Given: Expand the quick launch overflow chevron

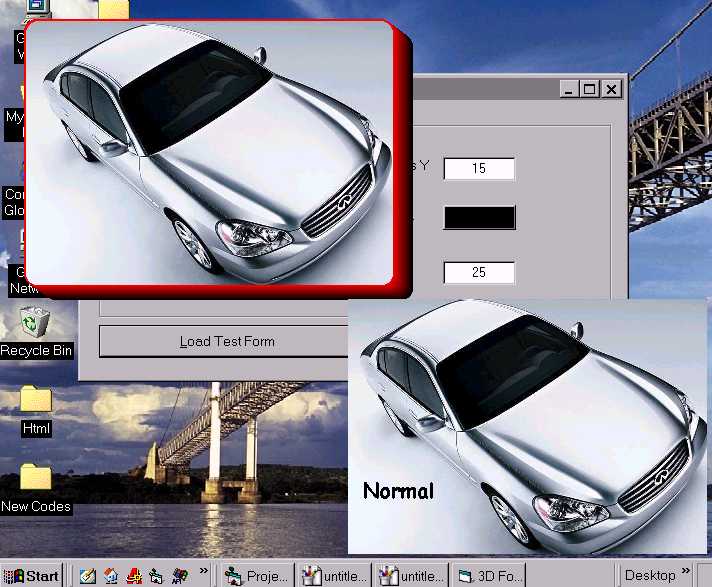Looking at the screenshot, I should click(x=204, y=572).
